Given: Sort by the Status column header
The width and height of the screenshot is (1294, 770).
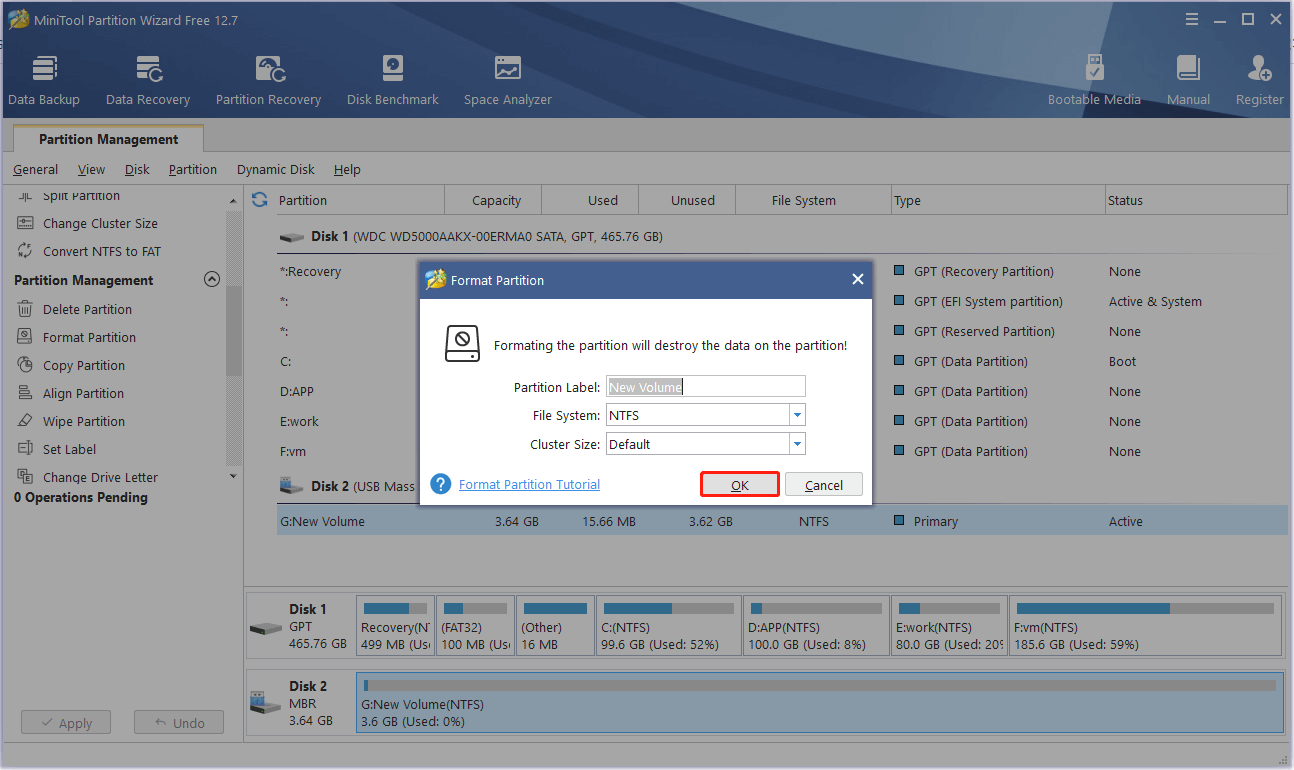Looking at the screenshot, I should tap(1196, 200).
